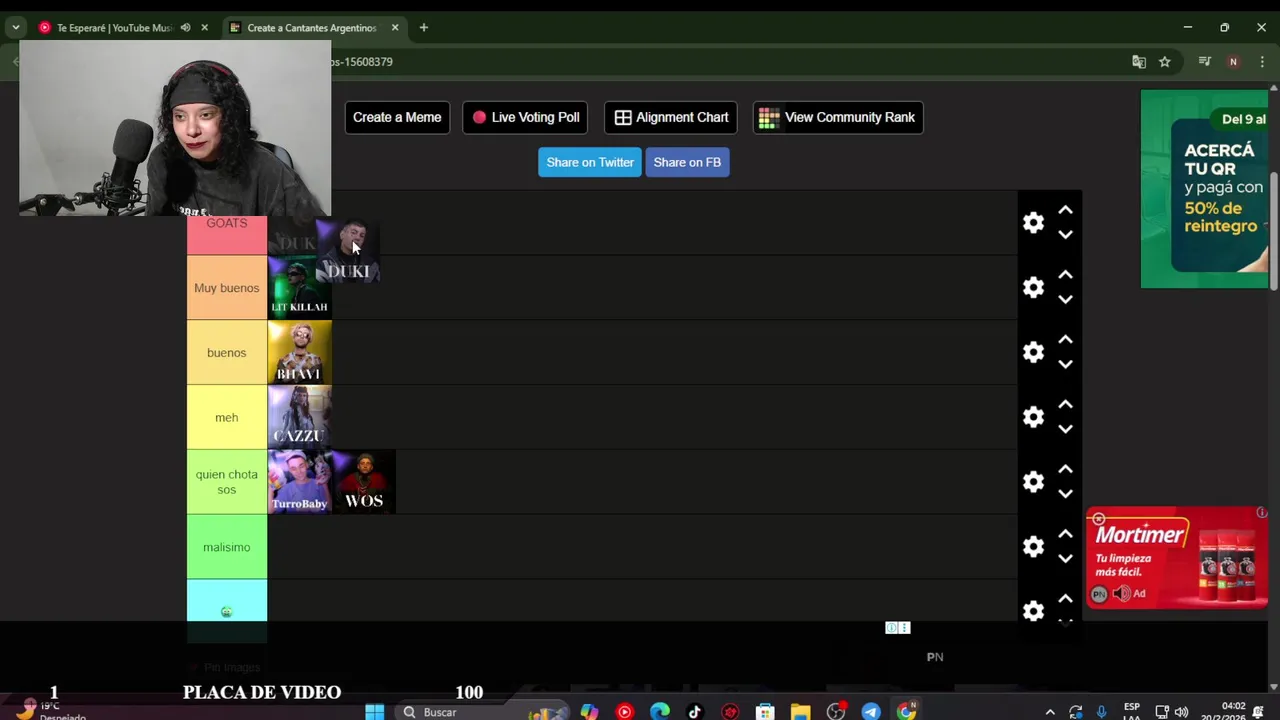
Task: Switch to the Te Esperaré YouTube Music tab
Action: click(x=114, y=28)
